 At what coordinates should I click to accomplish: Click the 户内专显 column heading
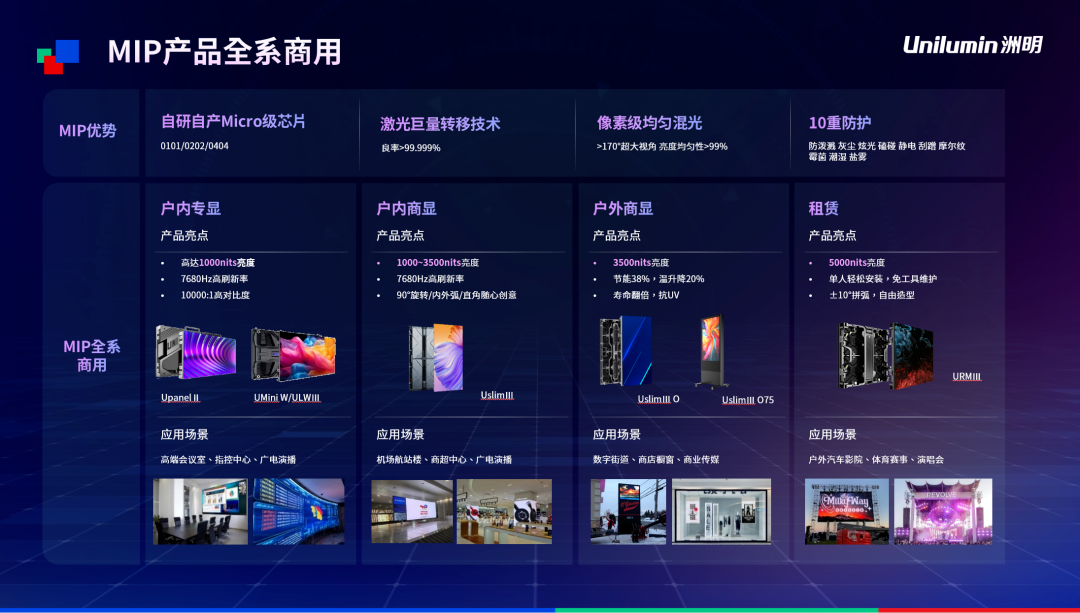191,208
